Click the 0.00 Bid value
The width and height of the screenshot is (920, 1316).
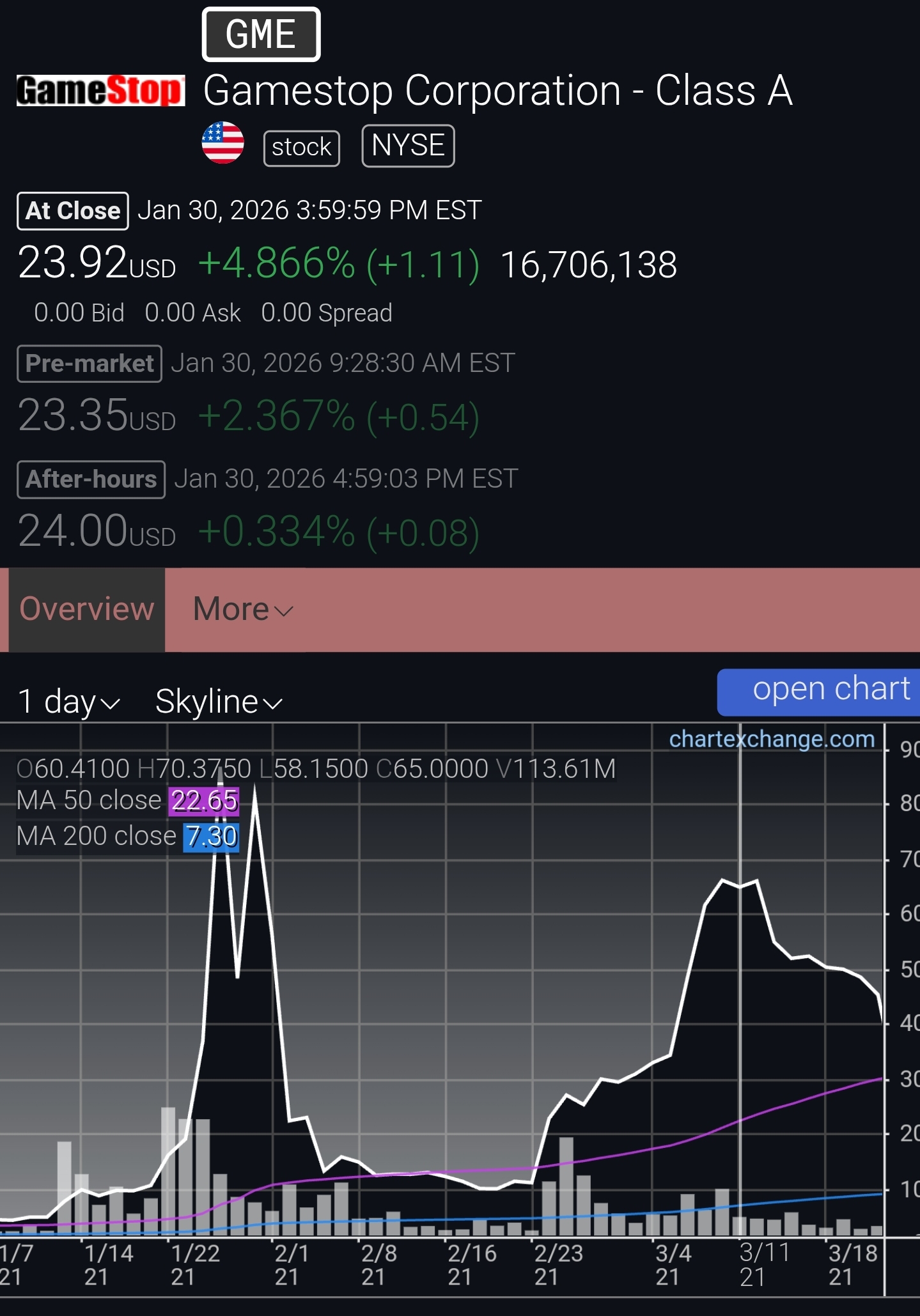[79, 313]
